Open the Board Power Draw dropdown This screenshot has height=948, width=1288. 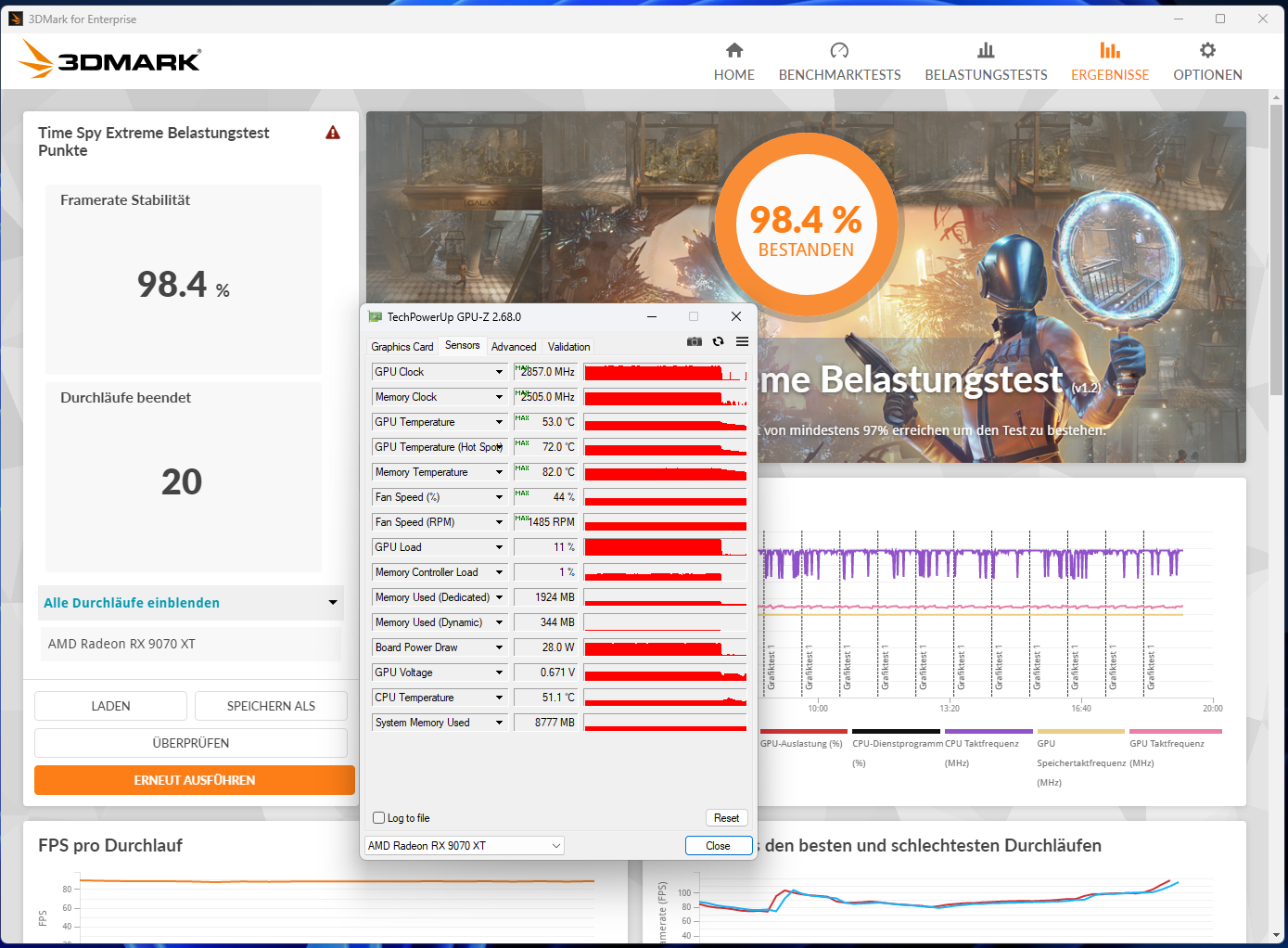(499, 647)
